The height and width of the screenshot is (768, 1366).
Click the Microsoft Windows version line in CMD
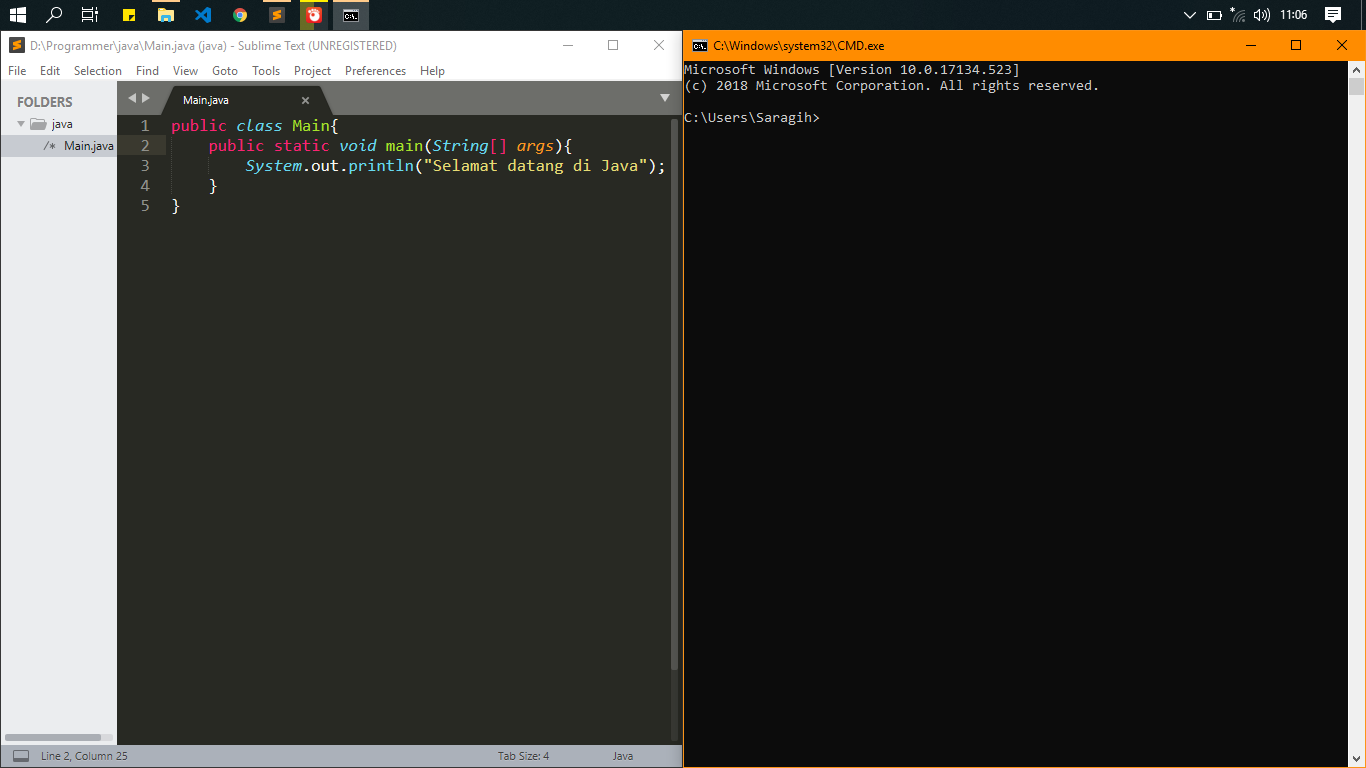tap(852, 70)
